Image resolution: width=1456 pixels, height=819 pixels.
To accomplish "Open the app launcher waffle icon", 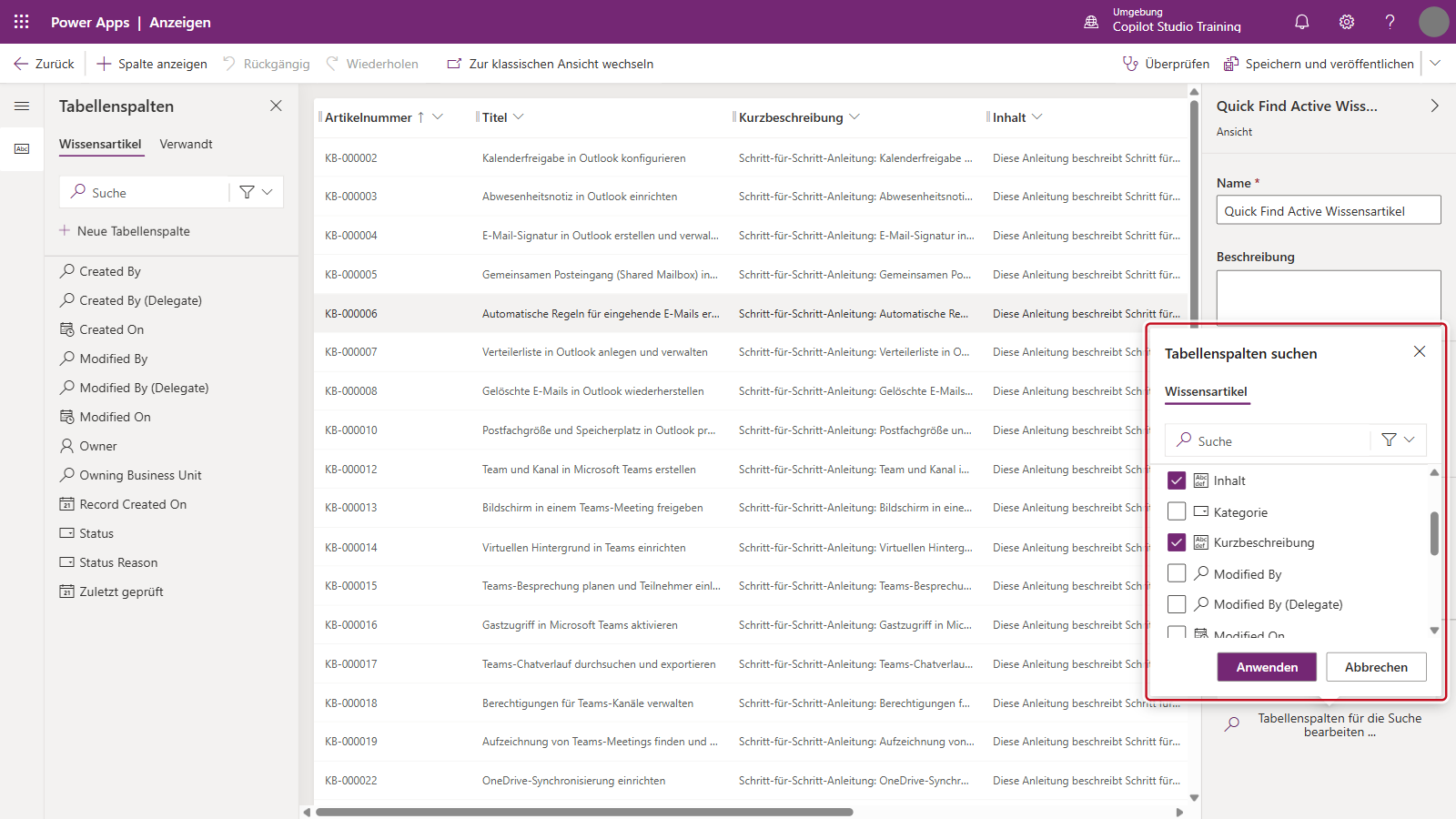I will coord(22,22).
